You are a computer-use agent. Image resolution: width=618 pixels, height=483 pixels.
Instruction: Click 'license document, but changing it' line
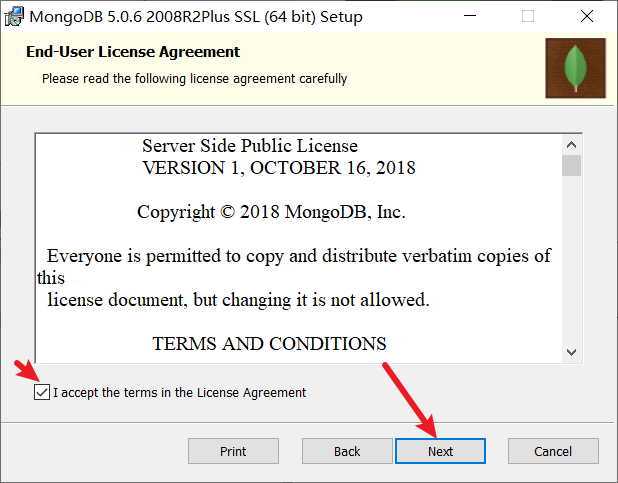[x=238, y=300]
